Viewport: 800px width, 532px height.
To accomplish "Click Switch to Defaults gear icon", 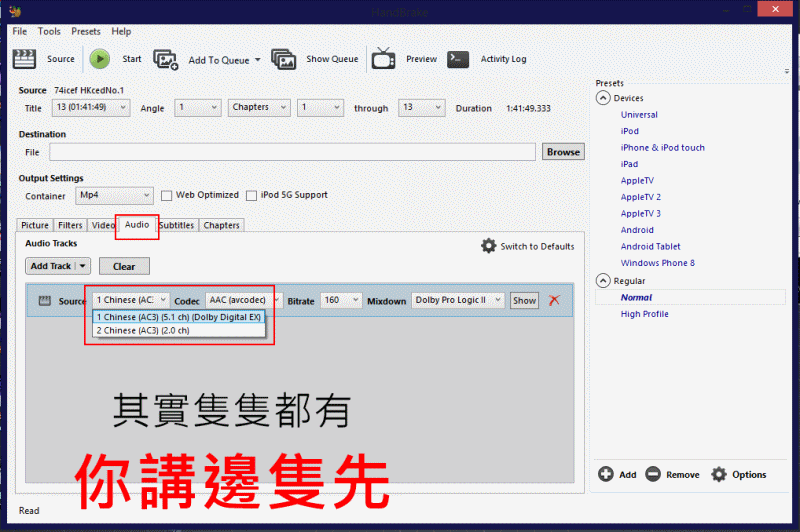I will coord(488,246).
